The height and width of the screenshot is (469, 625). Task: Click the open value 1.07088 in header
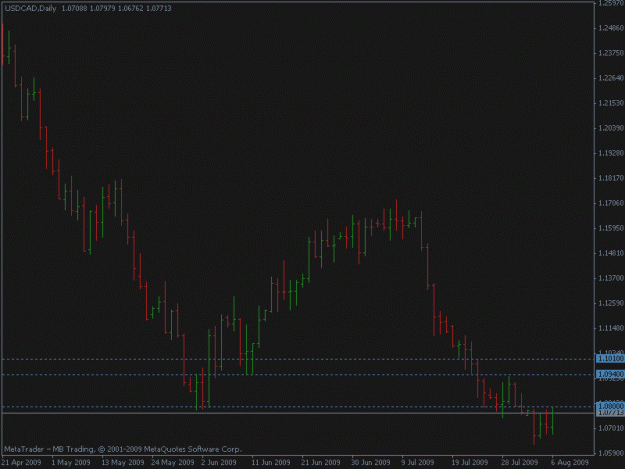click(x=74, y=8)
